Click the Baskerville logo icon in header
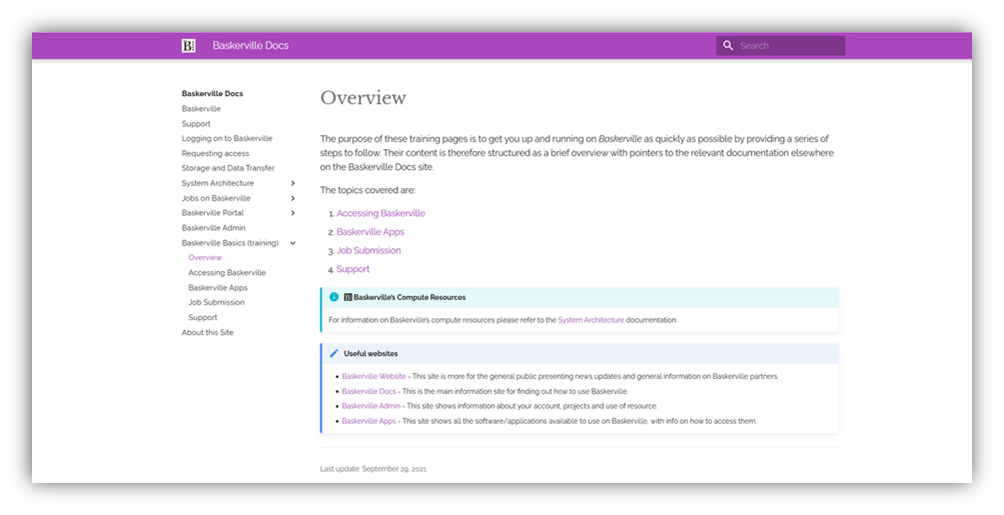The height and width of the screenshot is (515, 1004). (x=188, y=45)
